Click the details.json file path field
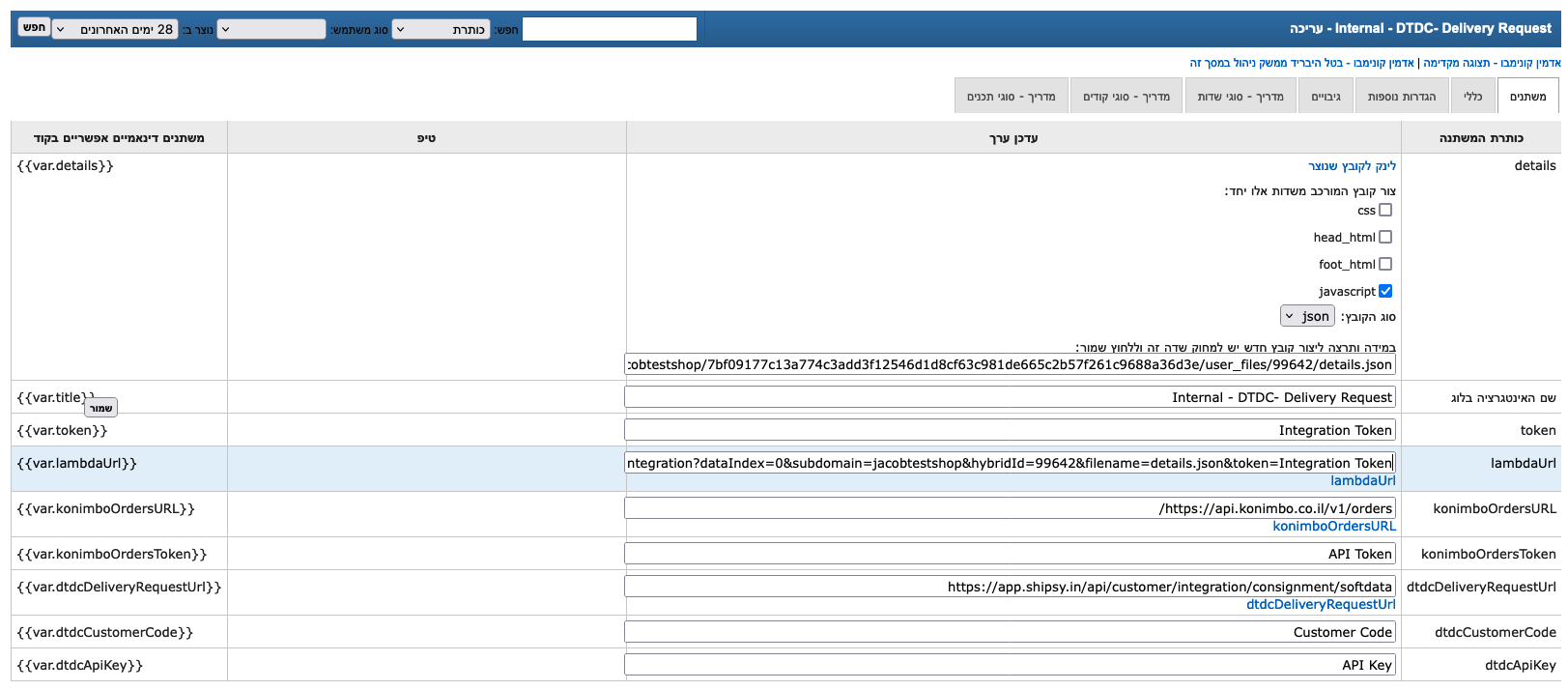 1010,364
